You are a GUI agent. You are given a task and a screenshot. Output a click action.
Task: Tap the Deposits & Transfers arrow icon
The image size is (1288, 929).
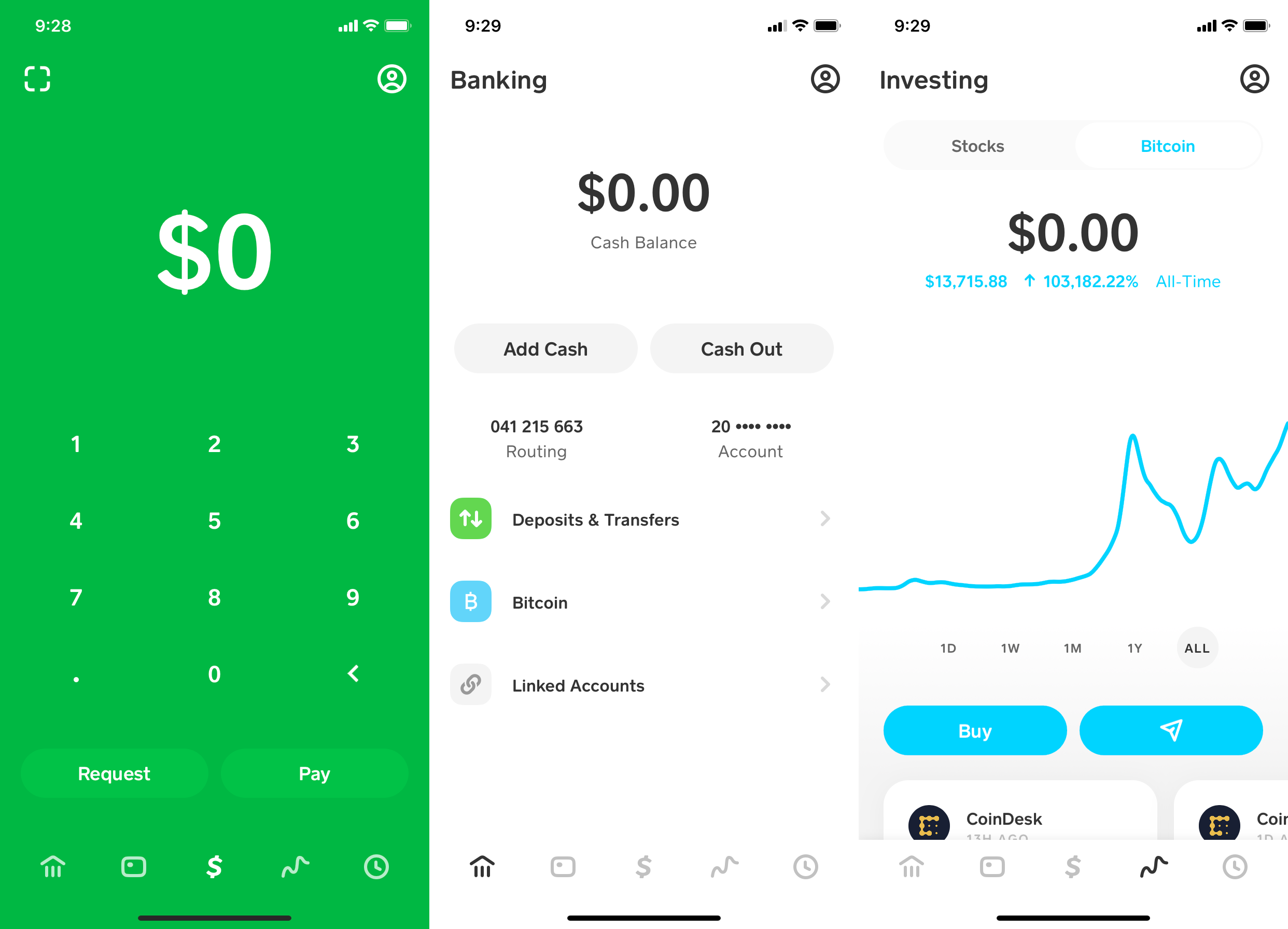824,518
